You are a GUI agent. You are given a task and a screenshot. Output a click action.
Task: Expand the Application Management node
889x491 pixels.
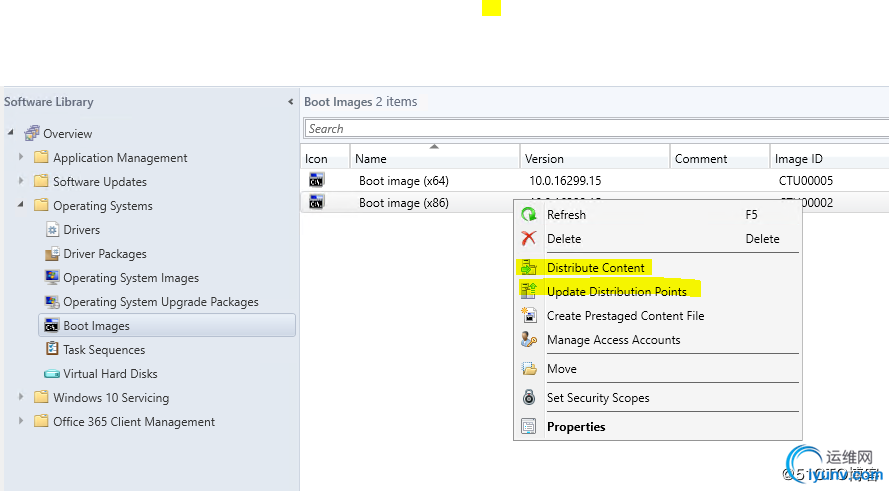(x=21, y=158)
